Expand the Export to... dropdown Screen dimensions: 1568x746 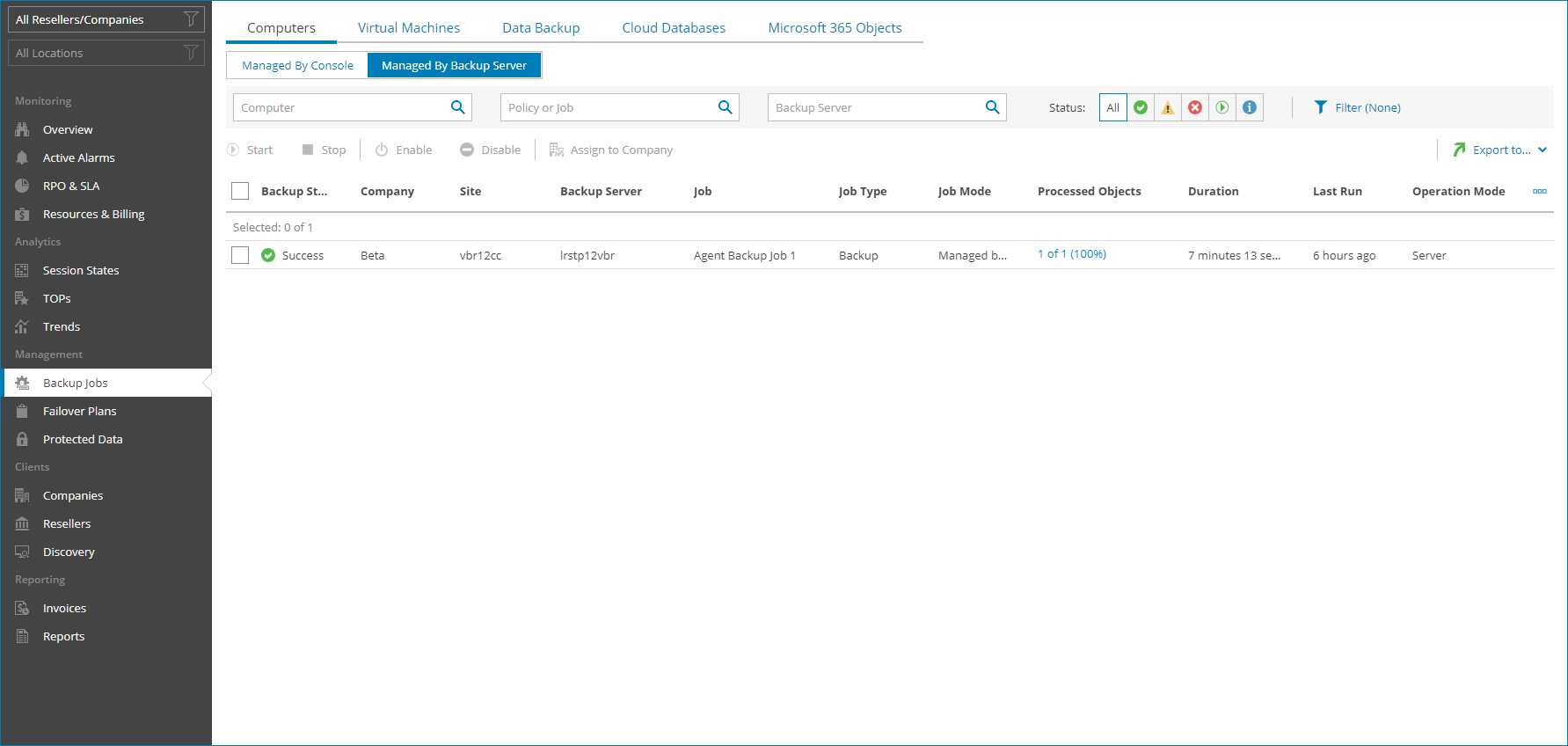pyautogui.click(x=1499, y=150)
